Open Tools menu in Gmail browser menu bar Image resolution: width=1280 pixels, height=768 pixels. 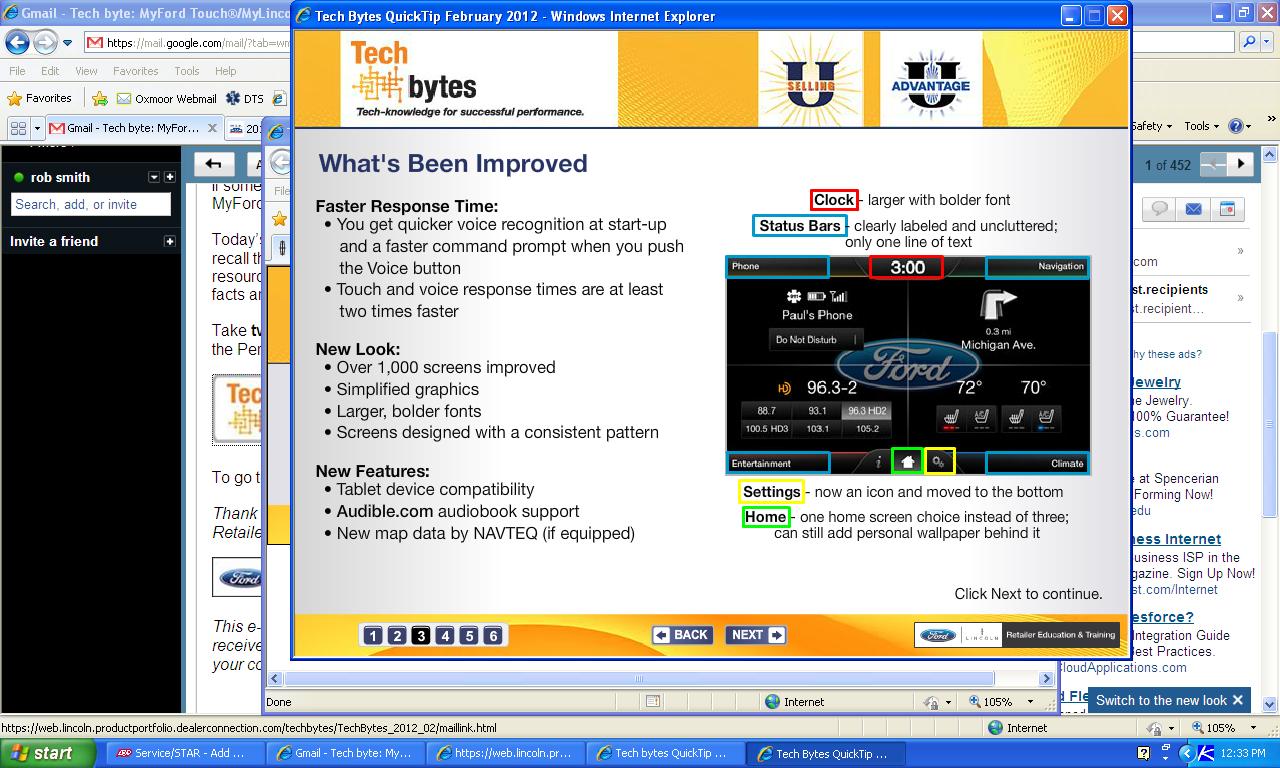187,71
